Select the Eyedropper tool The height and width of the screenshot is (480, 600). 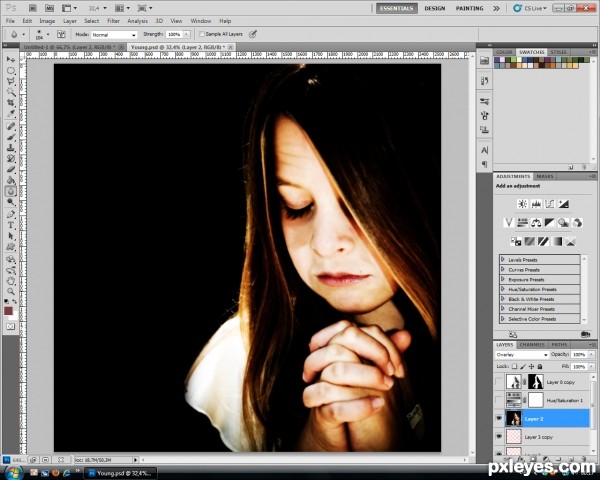pos(11,114)
